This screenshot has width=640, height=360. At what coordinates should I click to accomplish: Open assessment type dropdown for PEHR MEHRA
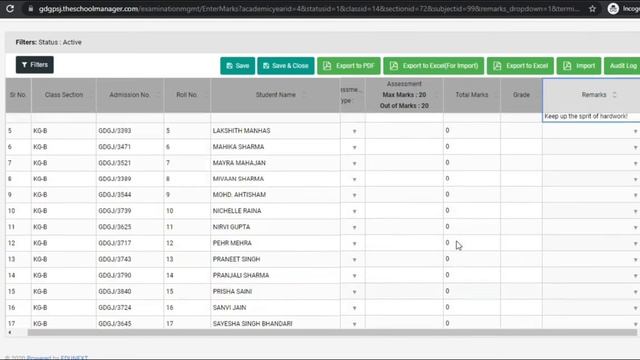pyautogui.click(x=354, y=244)
